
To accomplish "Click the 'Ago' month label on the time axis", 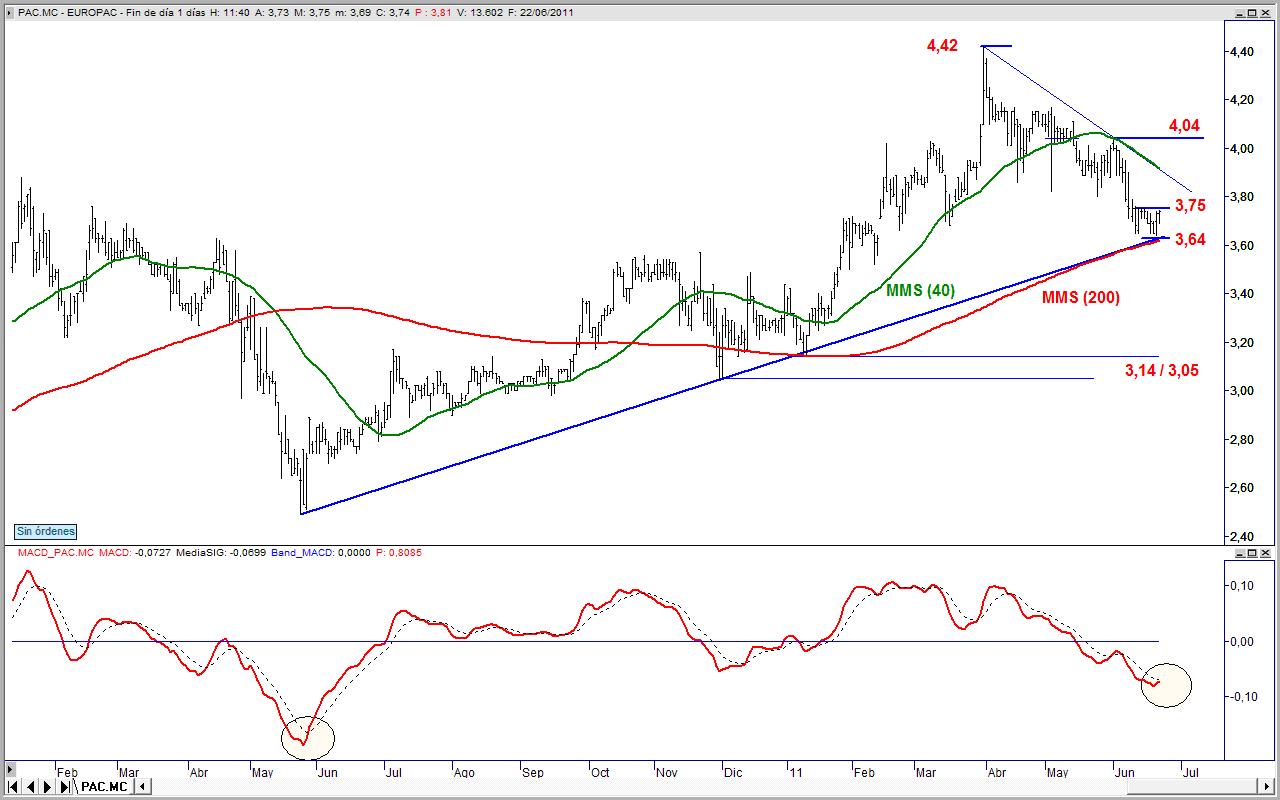I will pos(463,773).
